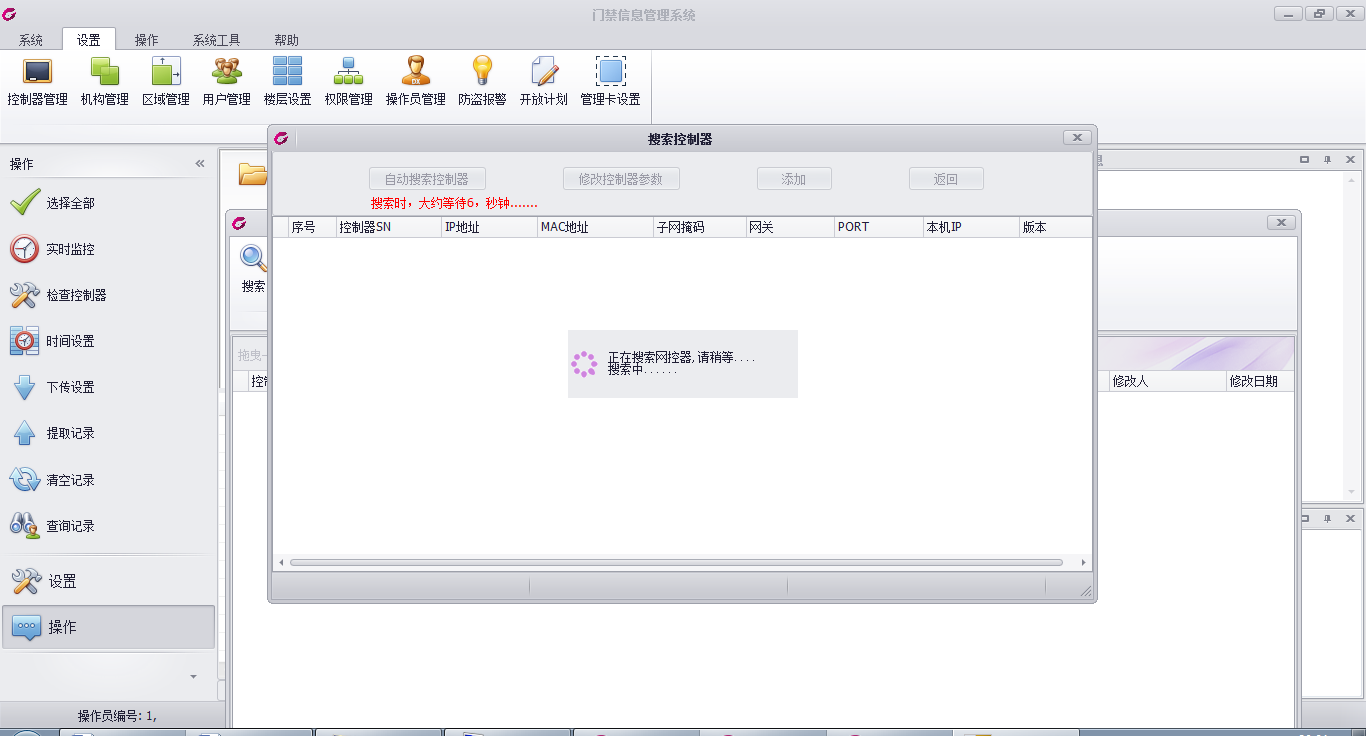This screenshot has width=1366, height=736.
Task: Switch to the 系统工具 tab
Action: point(217,40)
